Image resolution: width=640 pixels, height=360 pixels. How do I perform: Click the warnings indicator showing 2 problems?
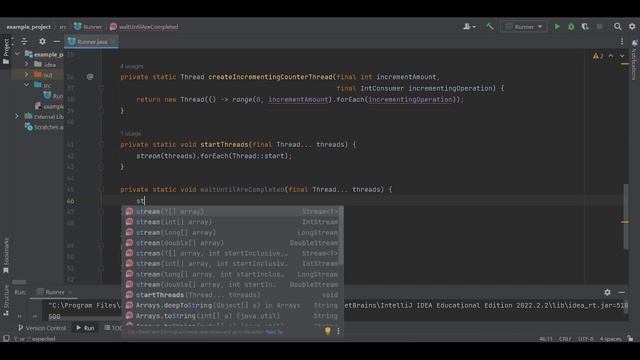click(598, 56)
